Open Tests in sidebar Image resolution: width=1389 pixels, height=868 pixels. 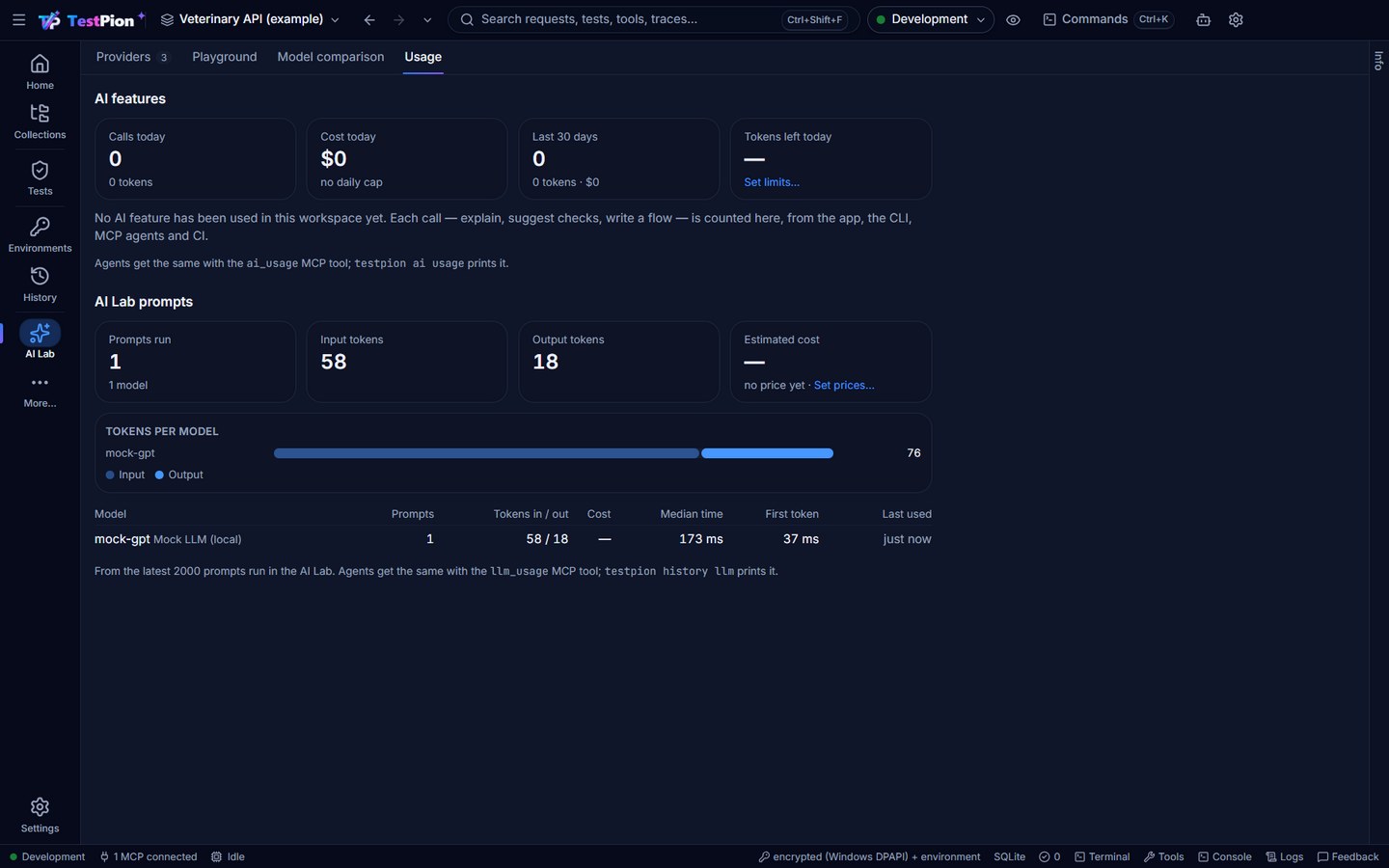pyautogui.click(x=40, y=178)
